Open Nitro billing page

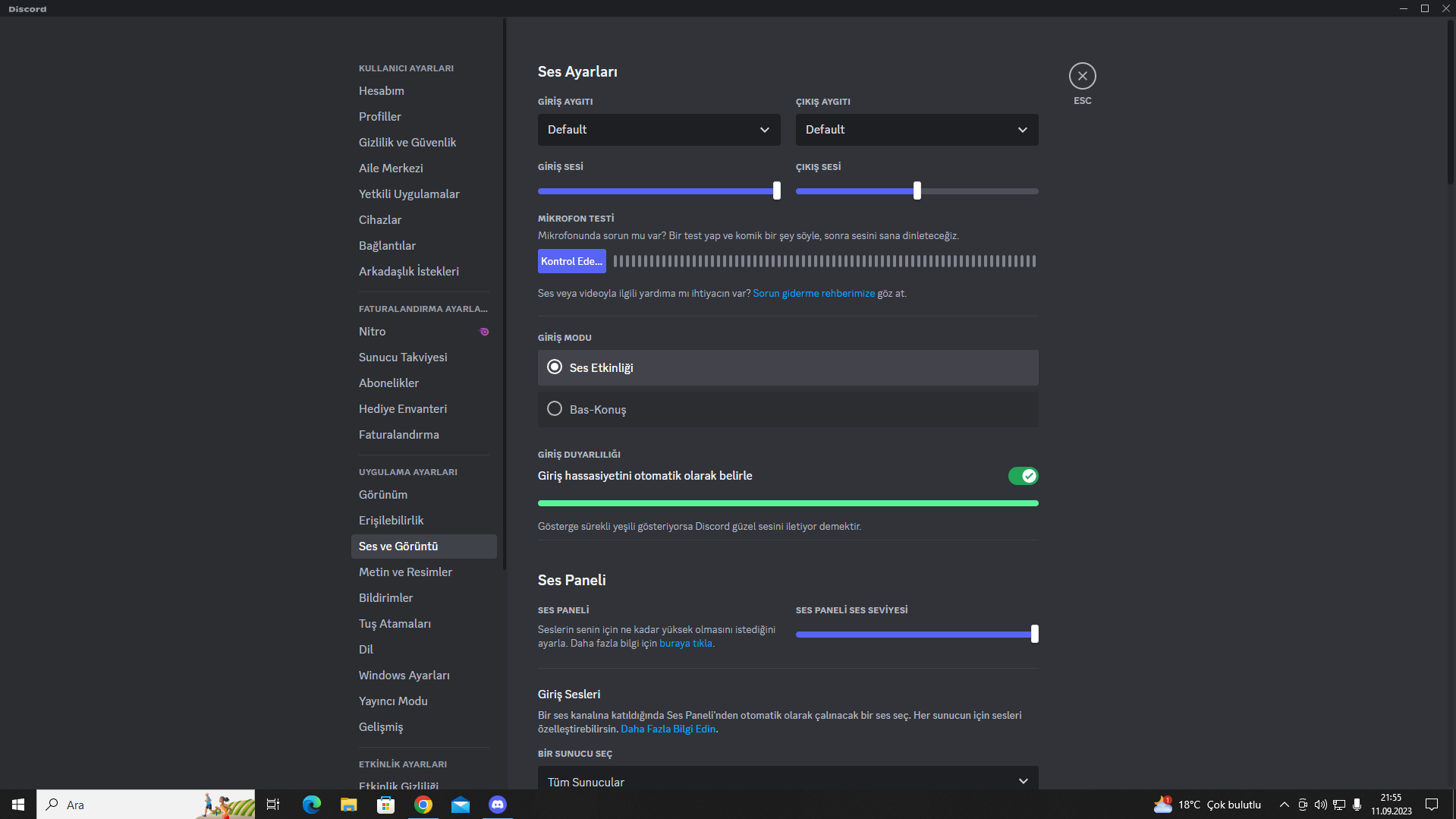point(423,332)
